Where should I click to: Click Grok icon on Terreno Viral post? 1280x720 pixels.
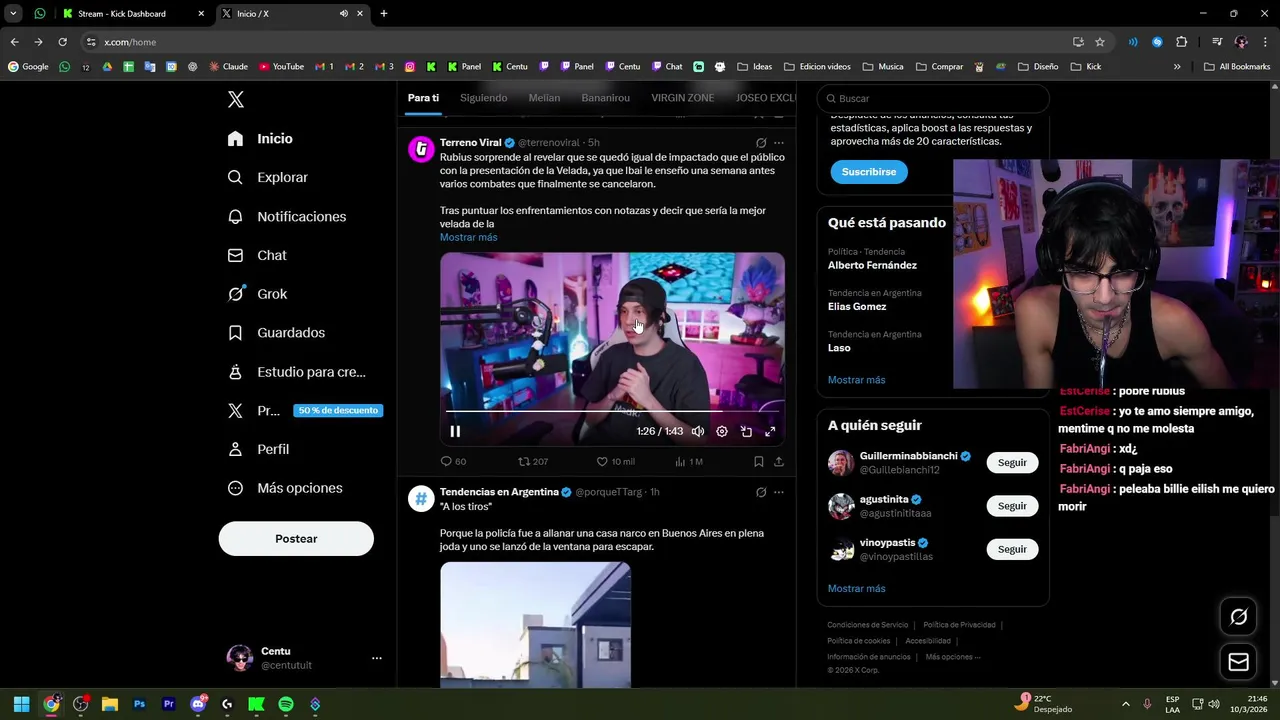[761, 143]
